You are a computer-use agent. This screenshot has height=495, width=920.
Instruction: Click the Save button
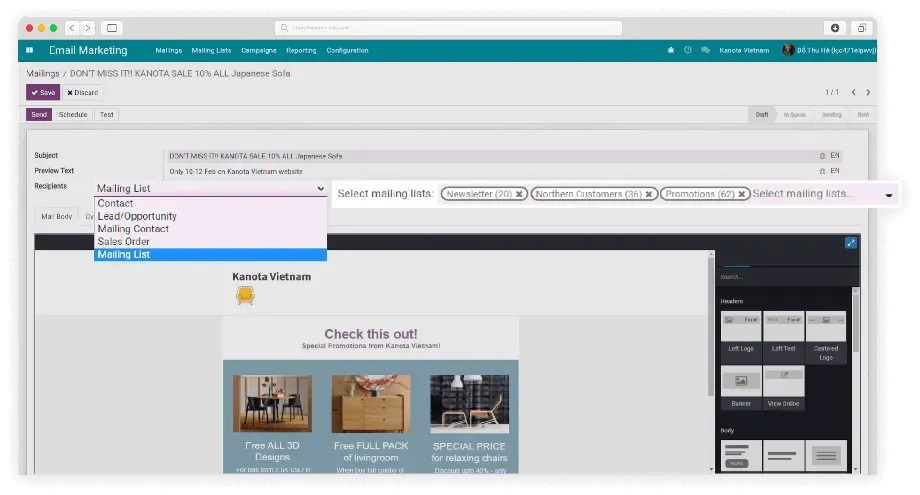tap(43, 93)
